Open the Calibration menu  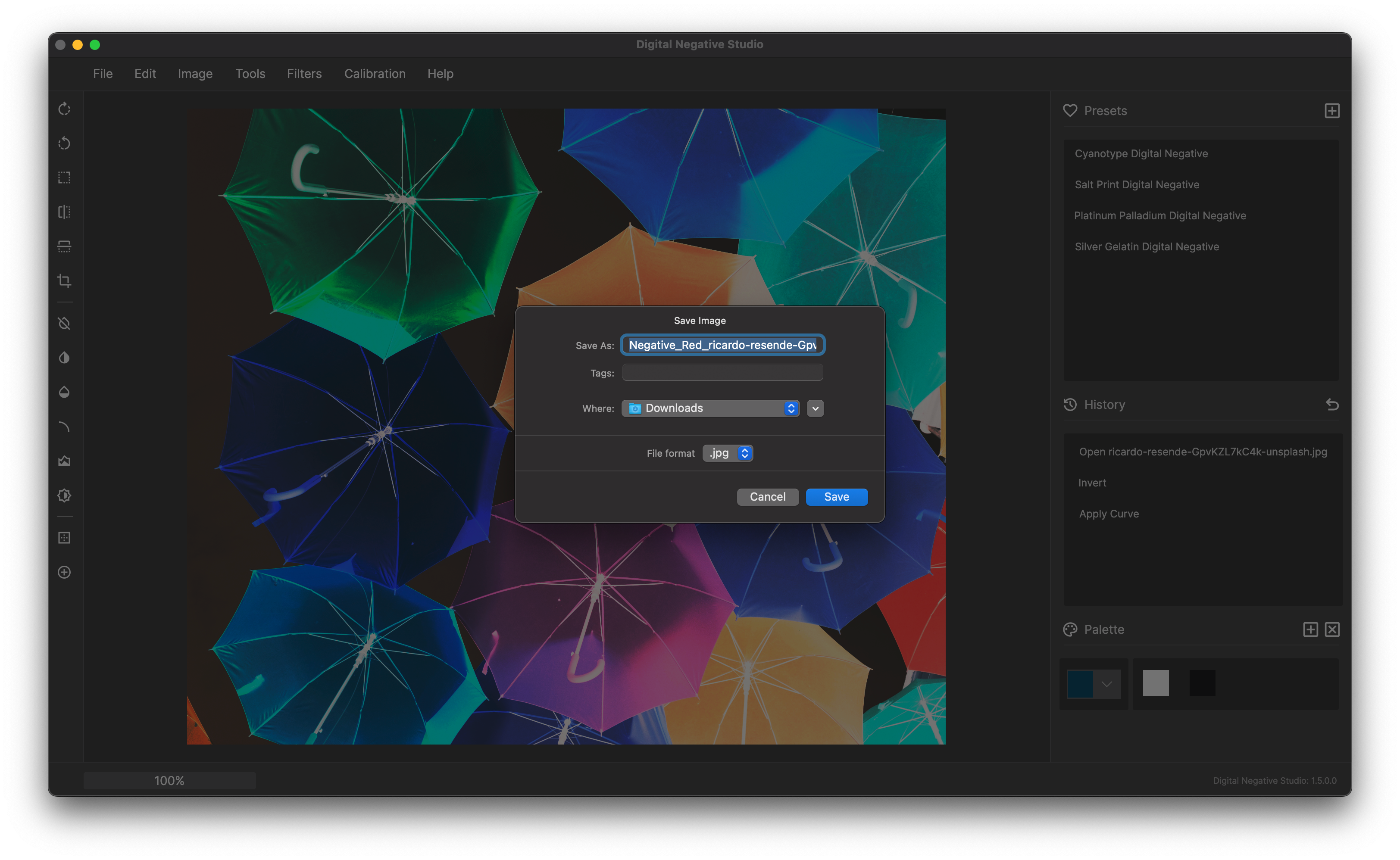click(x=375, y=74)
